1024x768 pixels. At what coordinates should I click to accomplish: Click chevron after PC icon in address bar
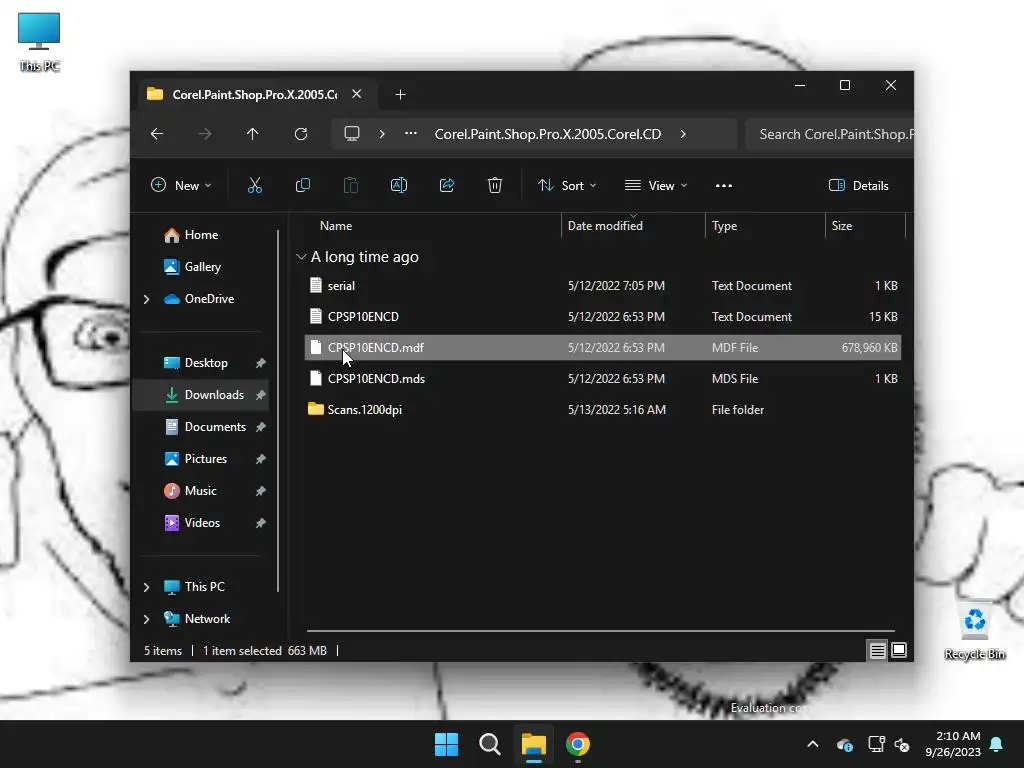[382, 134]
